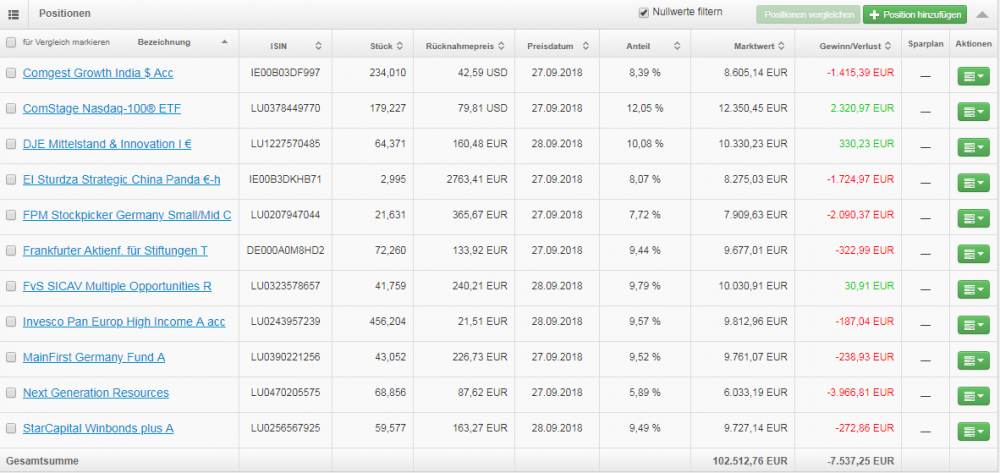Select ISIN cell LU0378449770
Viewport: 1000px width, 473px height.
[285, 108]
